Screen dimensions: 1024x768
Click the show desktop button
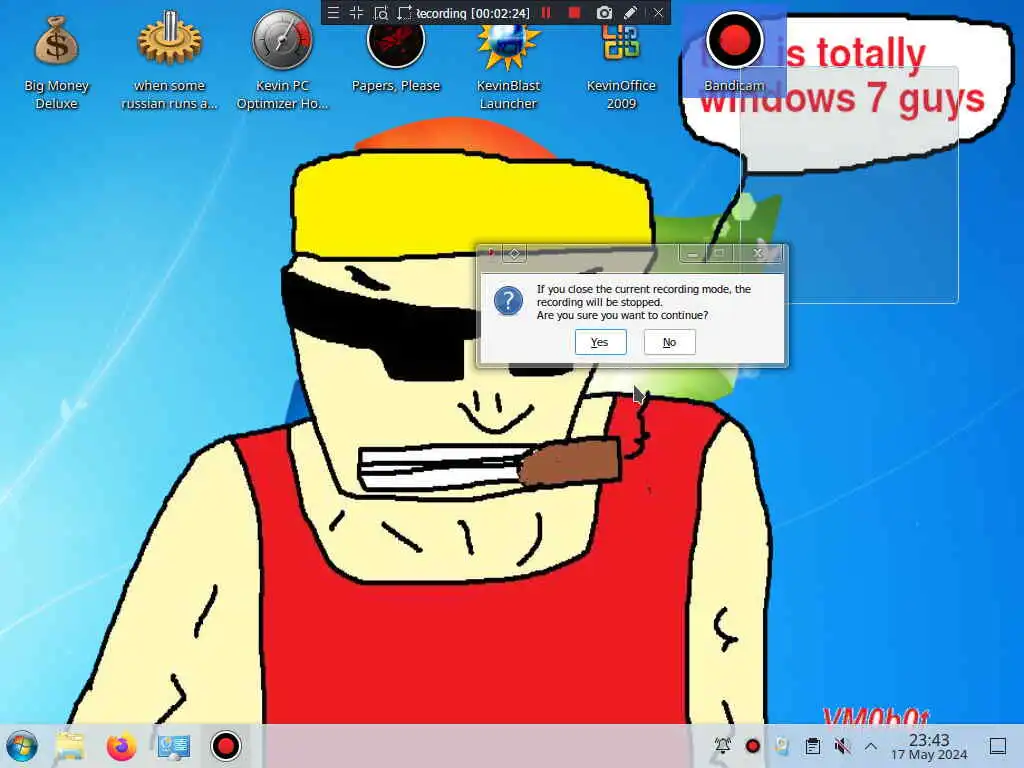(x=998, y=746)
